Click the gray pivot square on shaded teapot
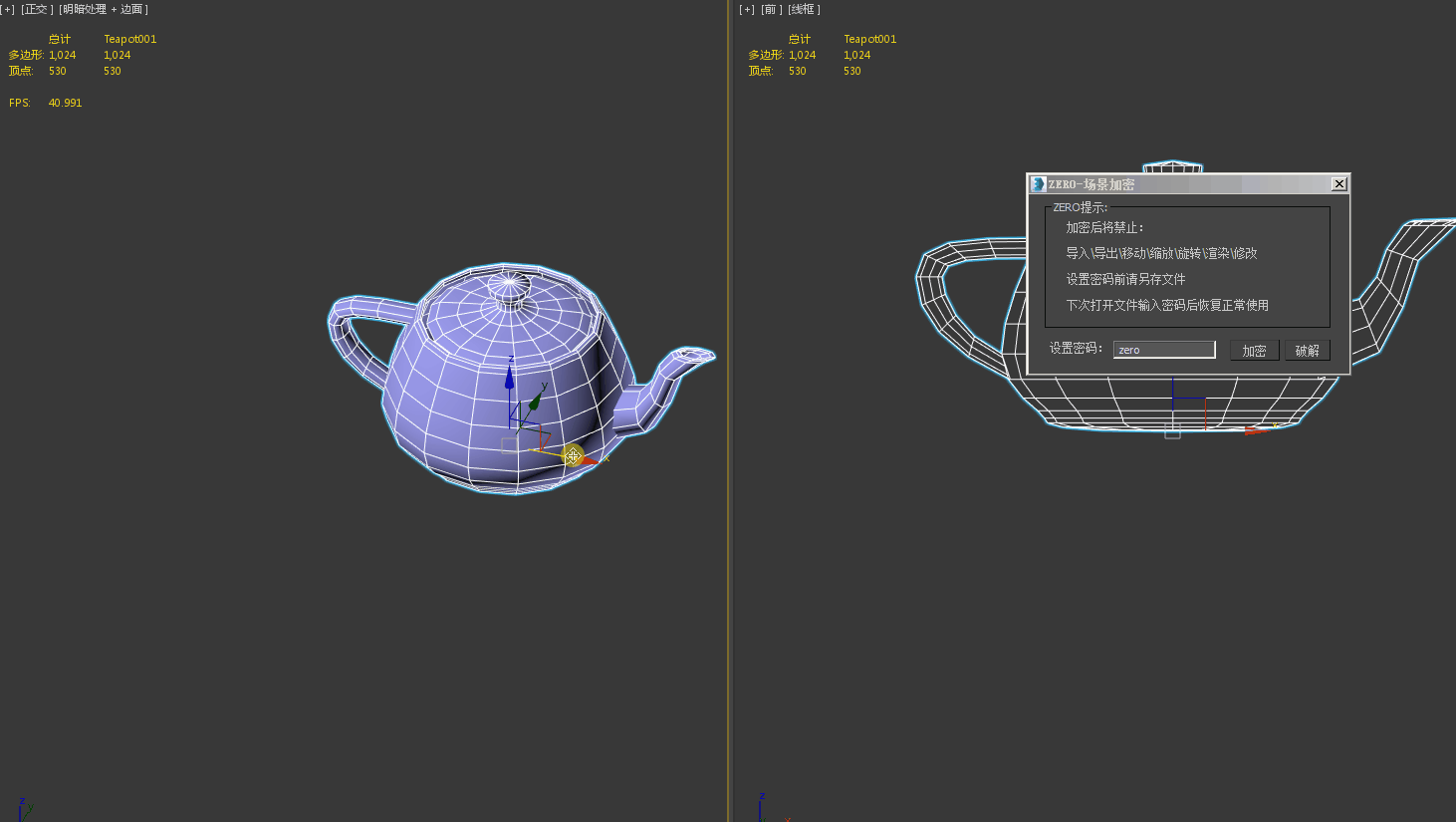 509,444
